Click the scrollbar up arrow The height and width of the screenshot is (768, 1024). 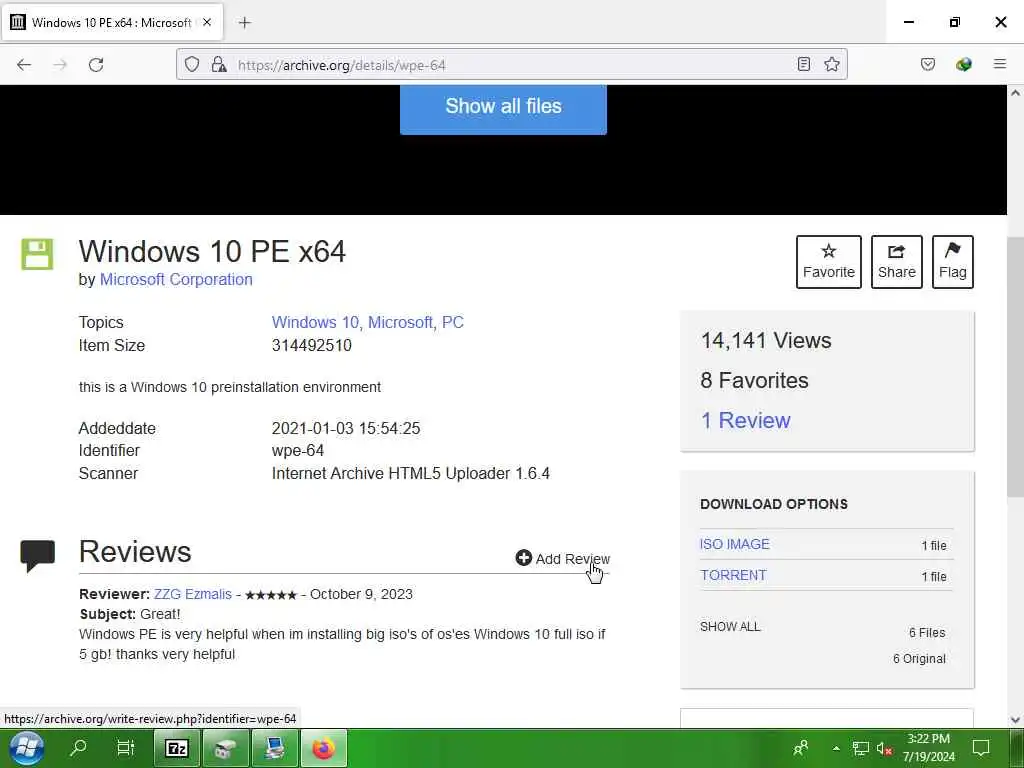click(x=1016, y=93)
